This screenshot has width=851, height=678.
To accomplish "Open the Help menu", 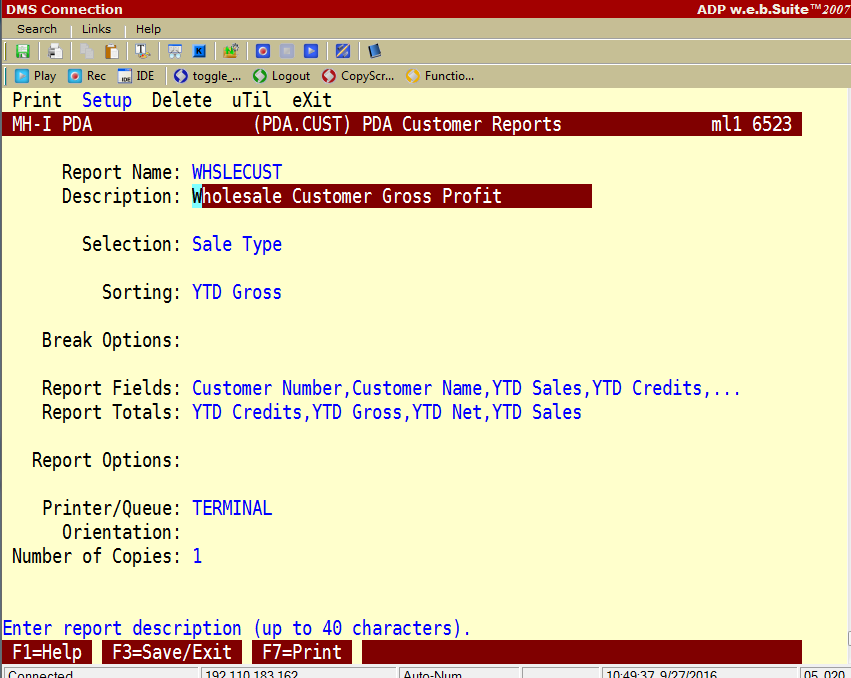I will 148,29.
